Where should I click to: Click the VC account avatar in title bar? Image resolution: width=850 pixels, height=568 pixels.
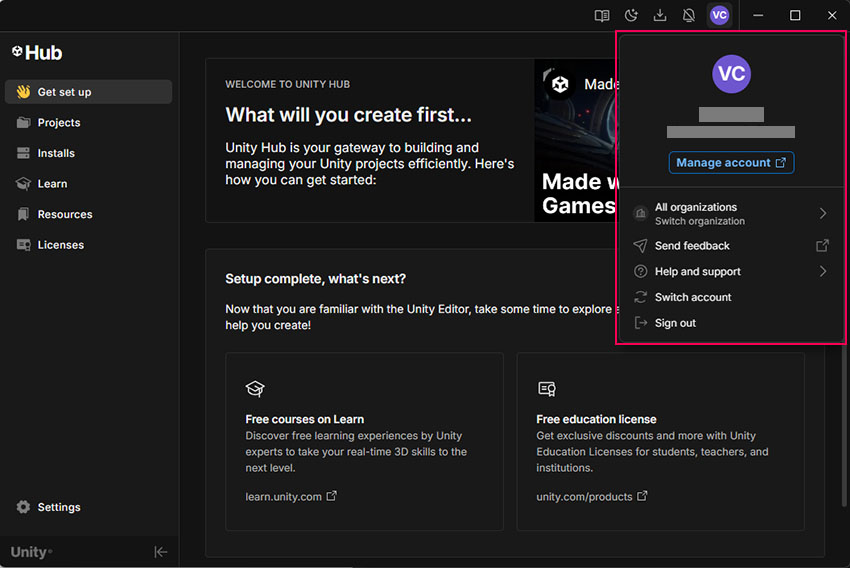(719, 15)
